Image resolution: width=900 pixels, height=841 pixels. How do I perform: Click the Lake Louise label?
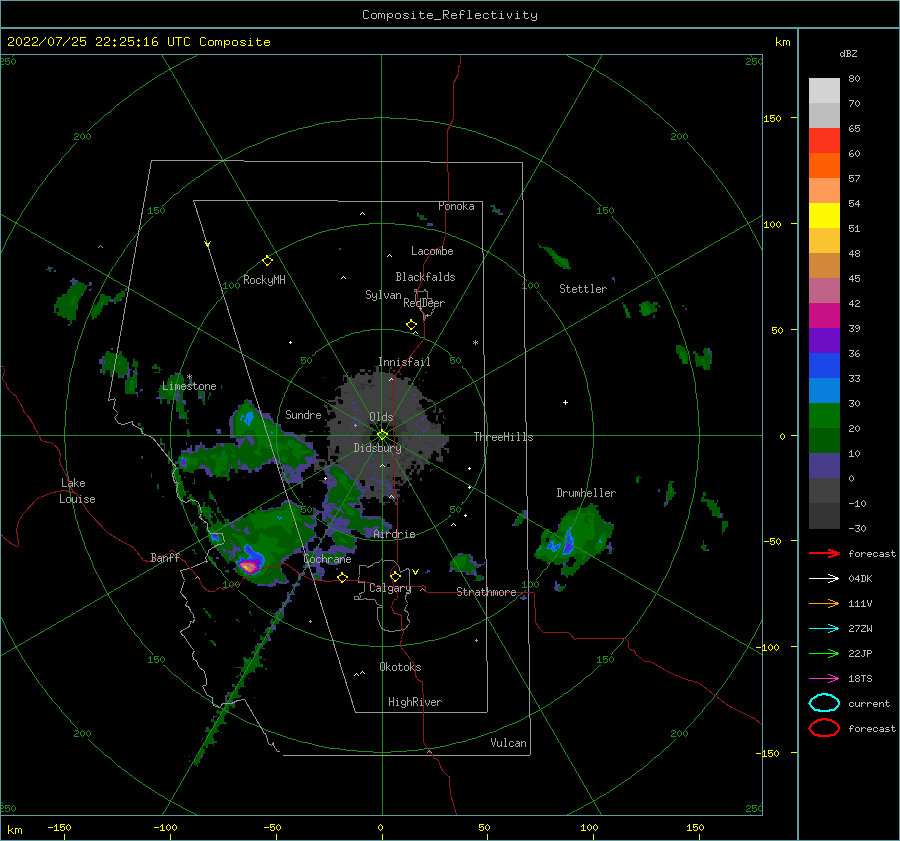pyautogui.click(x=77, y=491)
